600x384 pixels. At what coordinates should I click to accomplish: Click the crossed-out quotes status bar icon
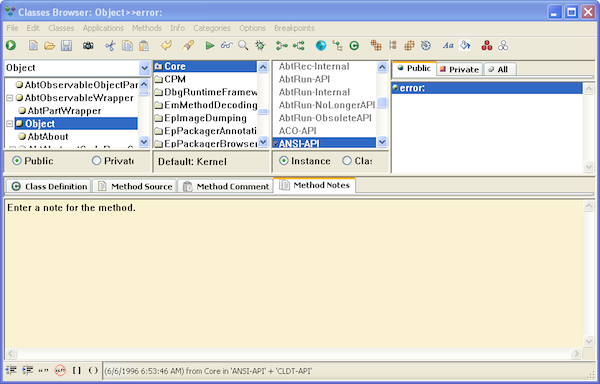60,370
